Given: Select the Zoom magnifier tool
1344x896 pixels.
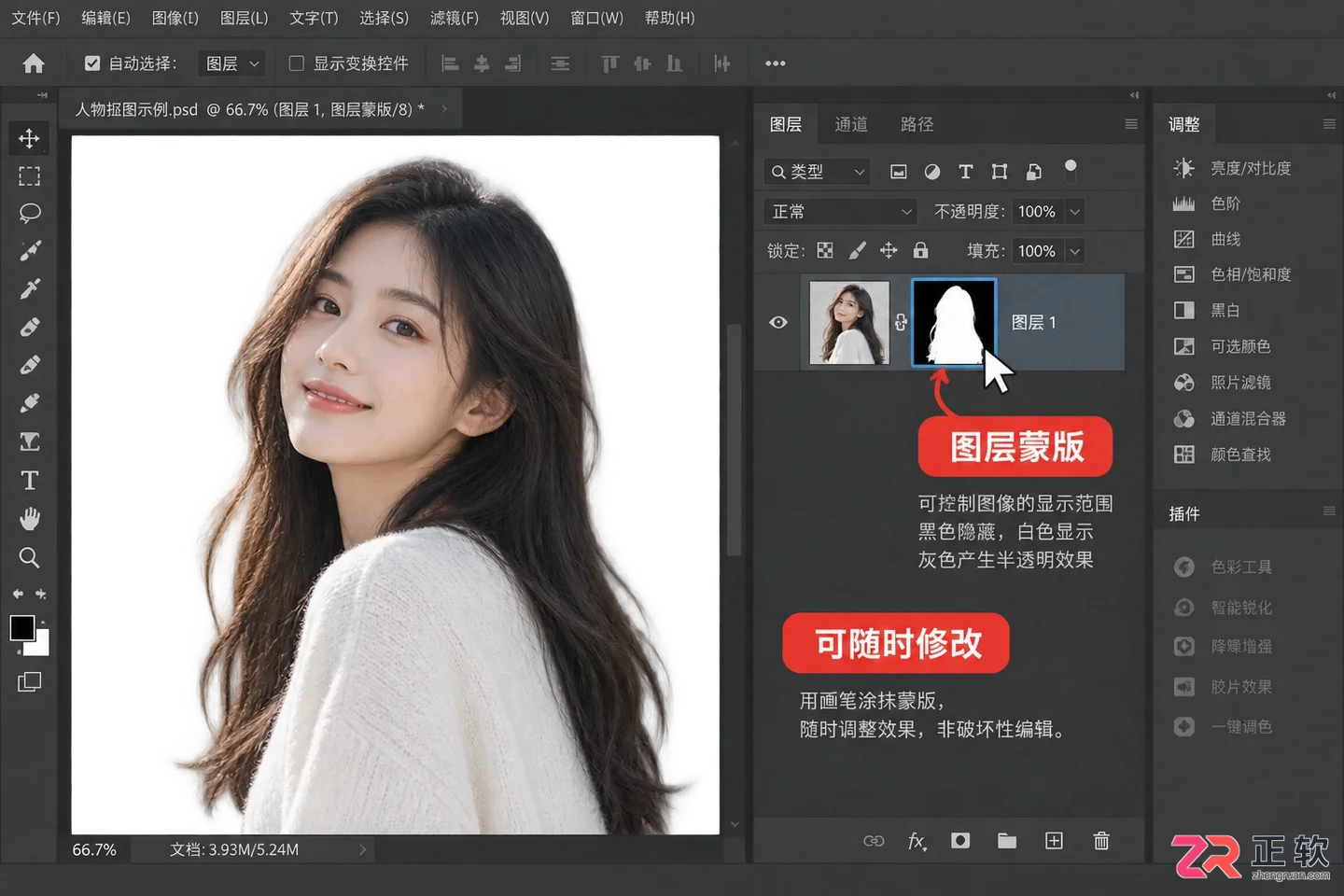Looking at the screenshot, I should pos(29,557).
